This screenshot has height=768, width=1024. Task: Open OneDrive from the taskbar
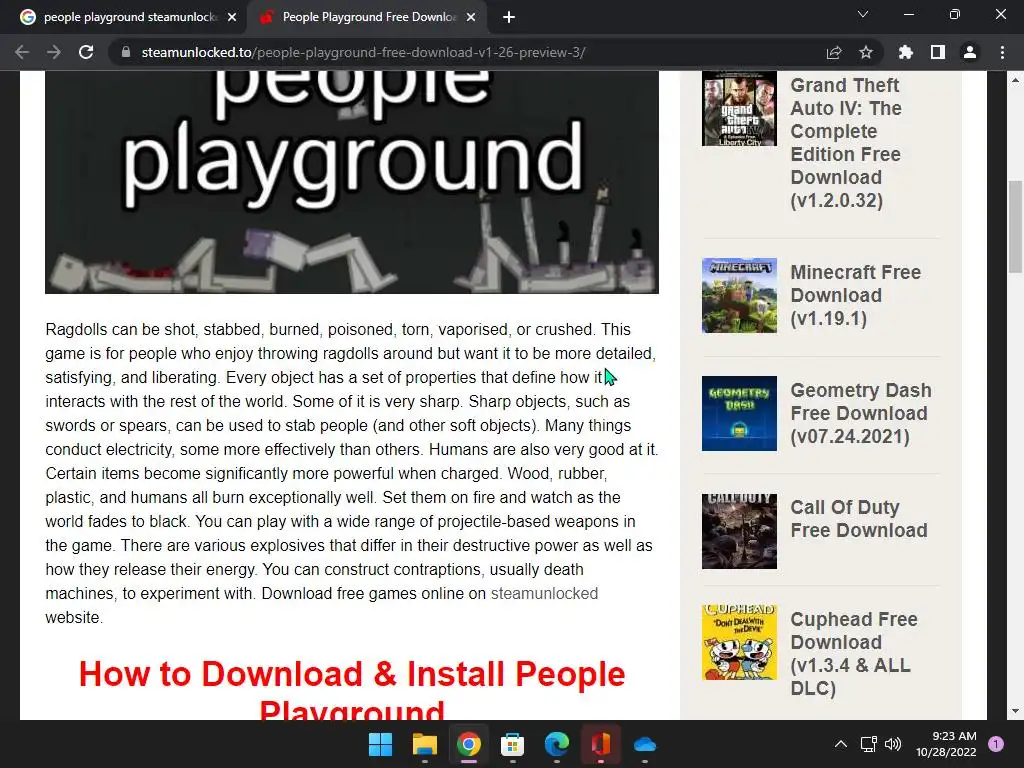[645, 744]
